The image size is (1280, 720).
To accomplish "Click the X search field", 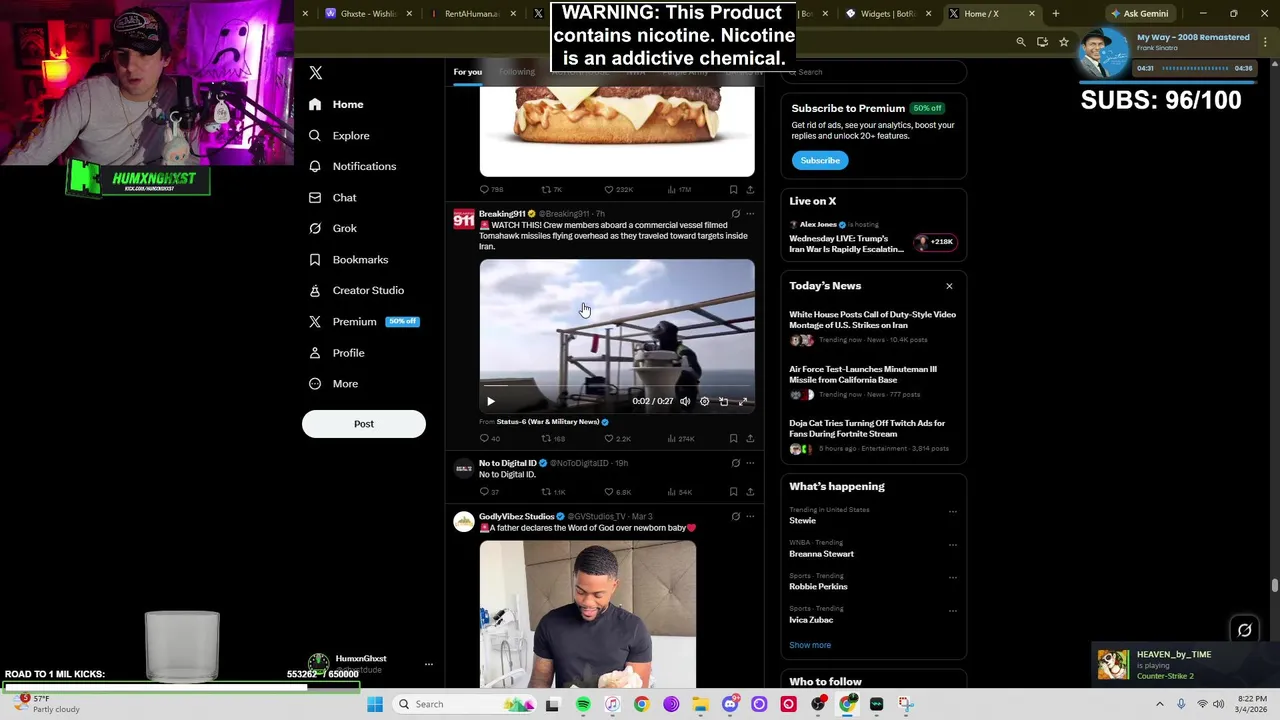I will (x=875, y=72).
